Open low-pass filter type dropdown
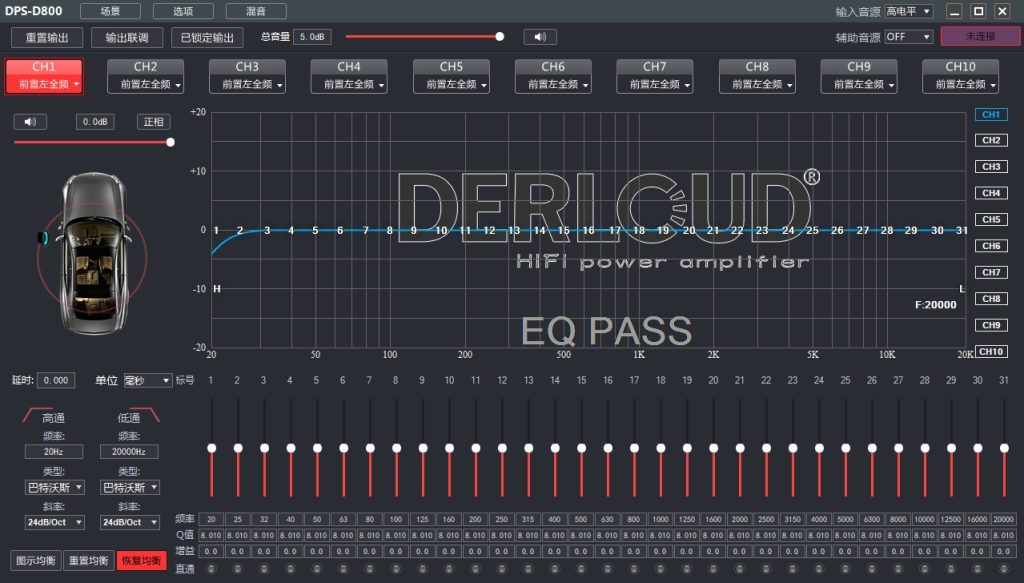Screen dimensions: 1024x583 coord(130,487)
